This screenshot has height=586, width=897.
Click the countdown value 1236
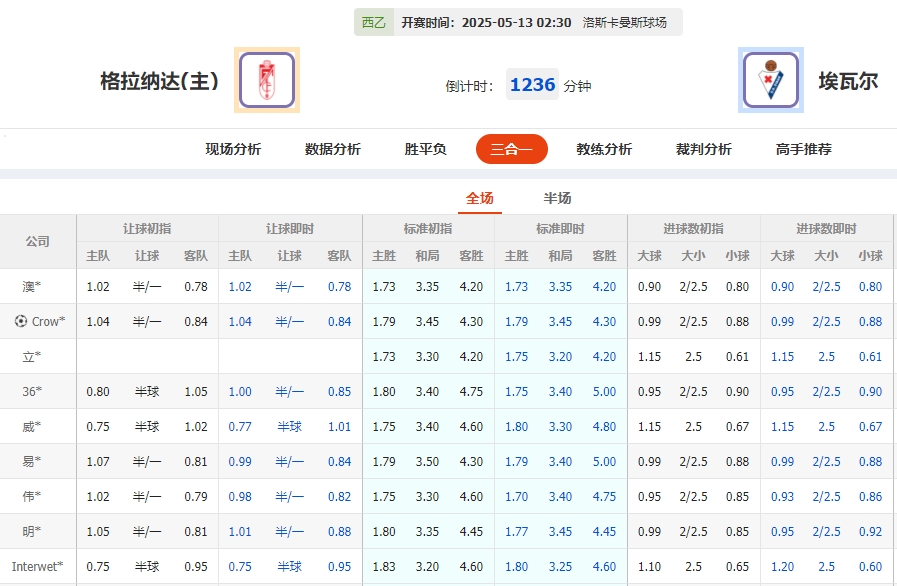tap(532, 85)
